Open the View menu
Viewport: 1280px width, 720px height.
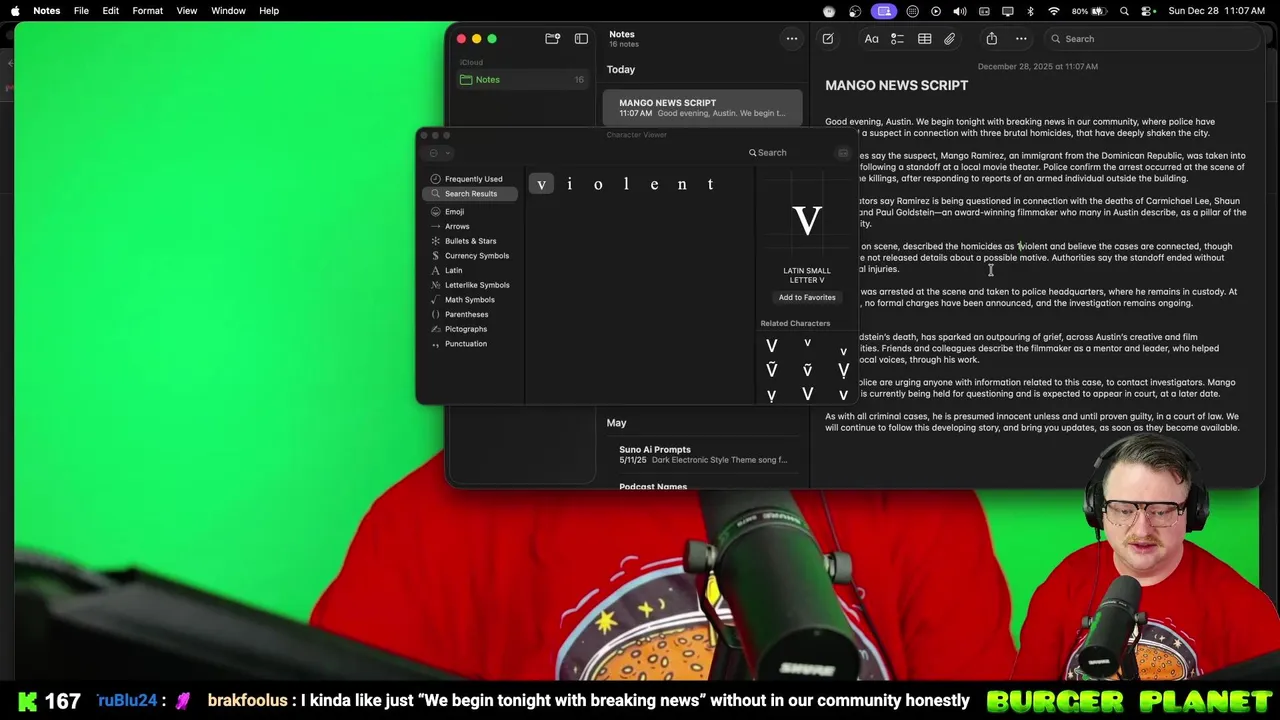coord(187,11)
